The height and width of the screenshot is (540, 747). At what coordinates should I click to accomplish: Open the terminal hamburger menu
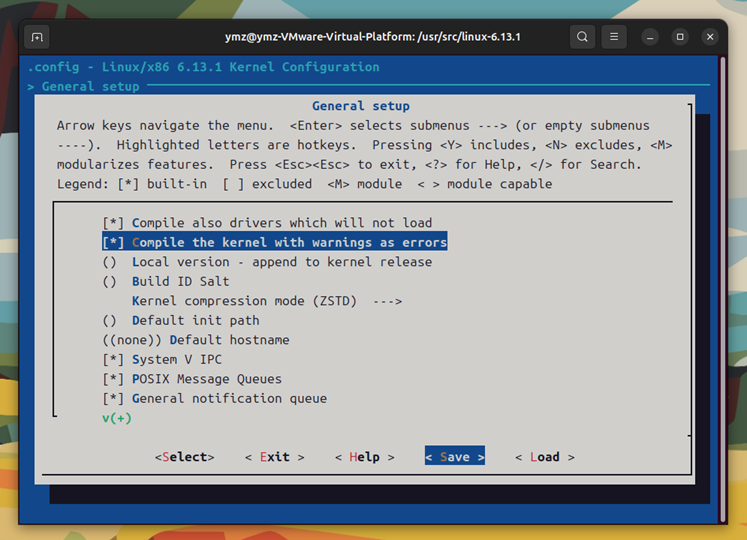[x=614, y=37]
